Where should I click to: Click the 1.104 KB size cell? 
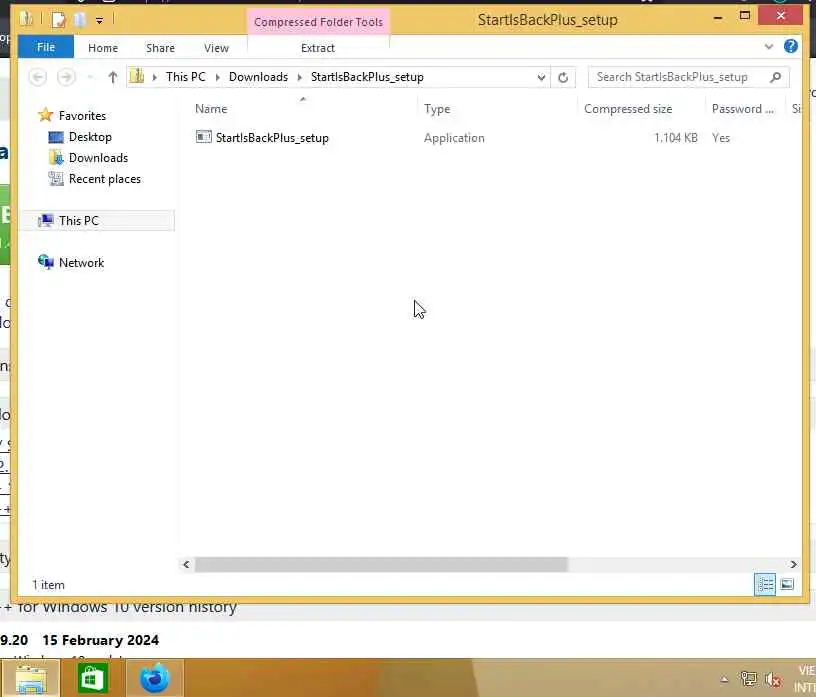click(x=675, y=137)
